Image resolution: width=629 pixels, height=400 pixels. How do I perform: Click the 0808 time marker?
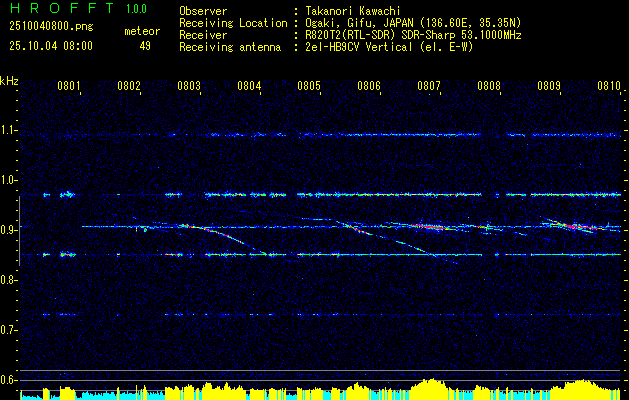click(x=489, y=86)
